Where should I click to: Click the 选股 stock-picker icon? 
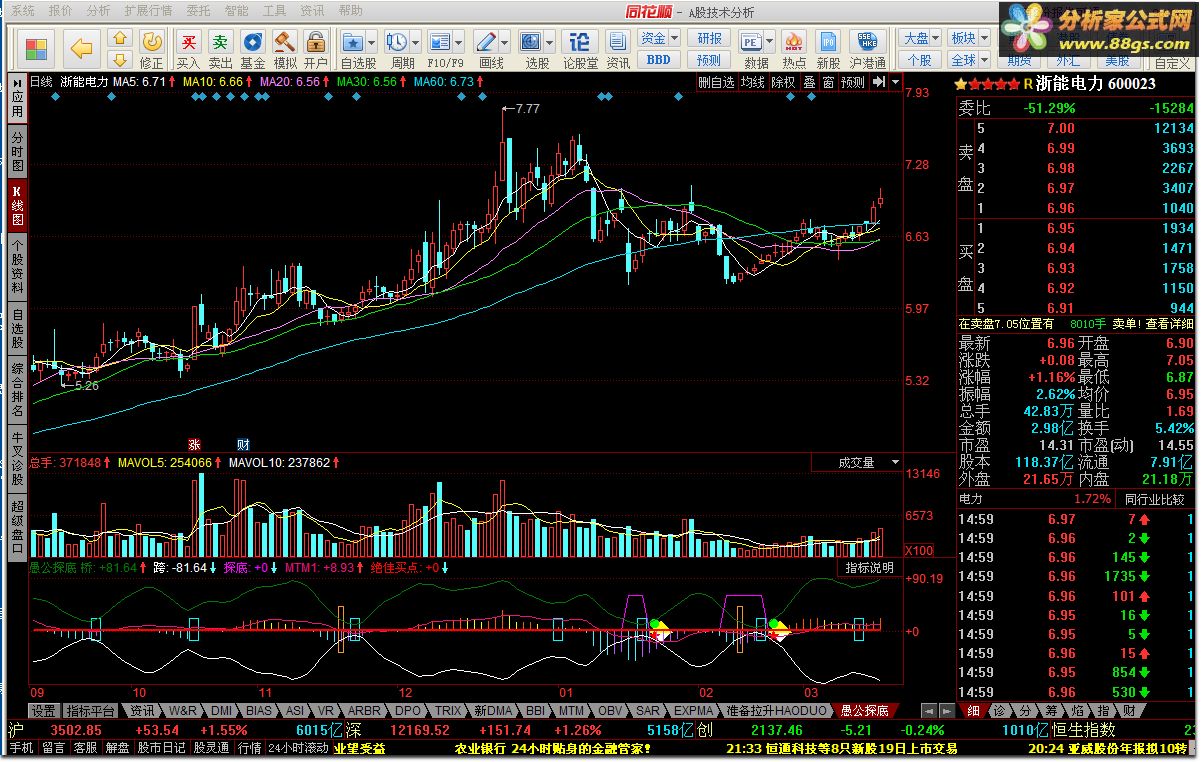[531, 43]
